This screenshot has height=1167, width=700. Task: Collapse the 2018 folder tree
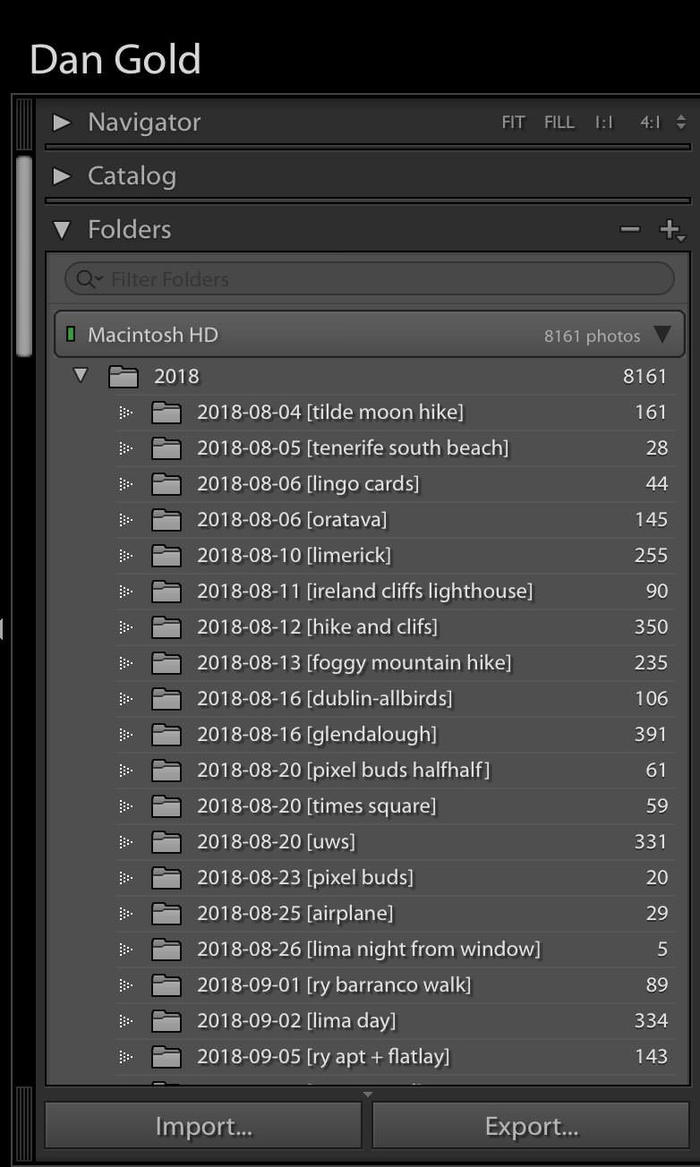click(x=81, y=376)
